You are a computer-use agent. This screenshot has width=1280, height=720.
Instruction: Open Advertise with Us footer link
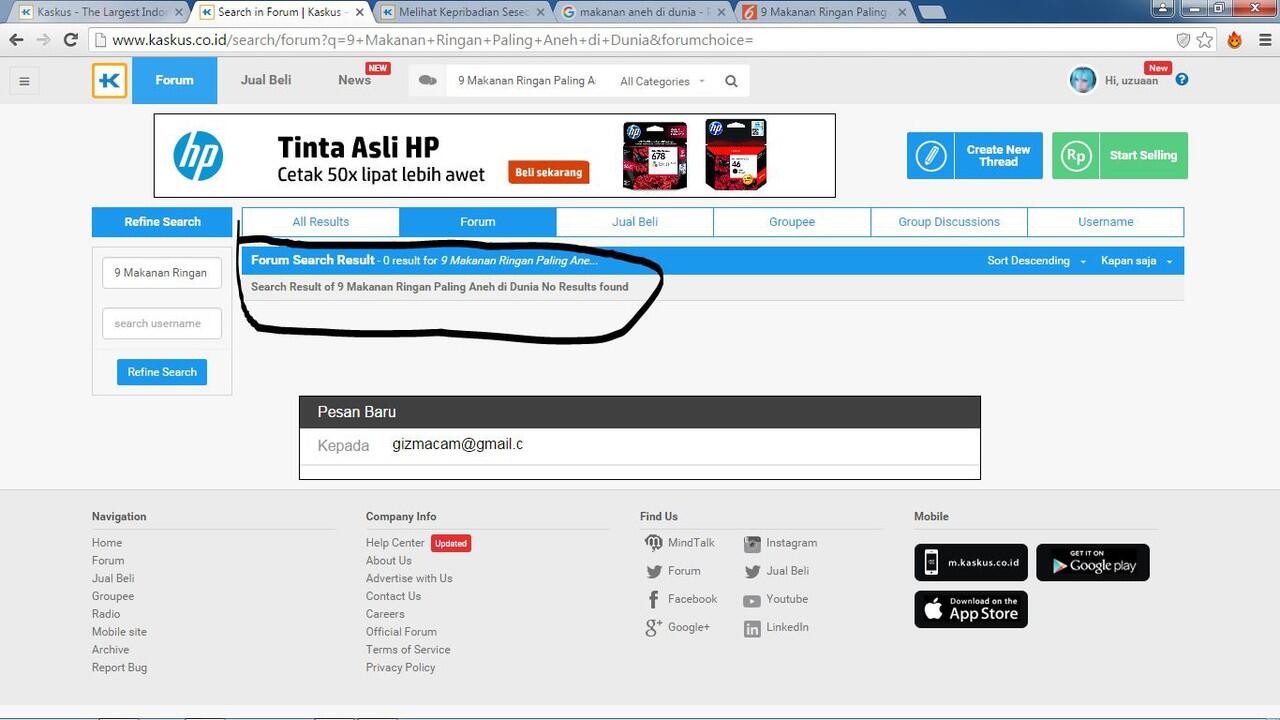pyautogui.click(x=409, y=578)
